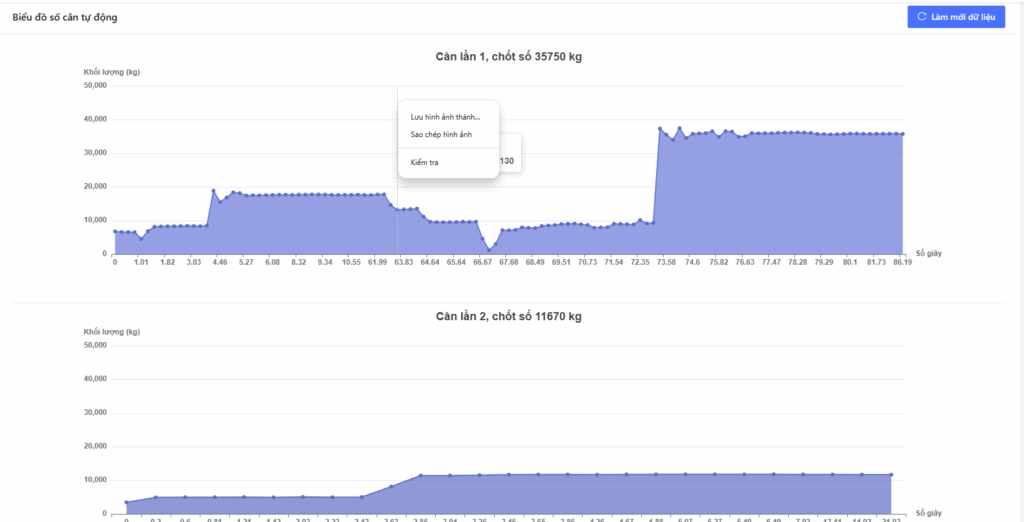Click the last data point of Cân lần 2
This screenshot has width=1024, height=522.
(x=891, y=475)
